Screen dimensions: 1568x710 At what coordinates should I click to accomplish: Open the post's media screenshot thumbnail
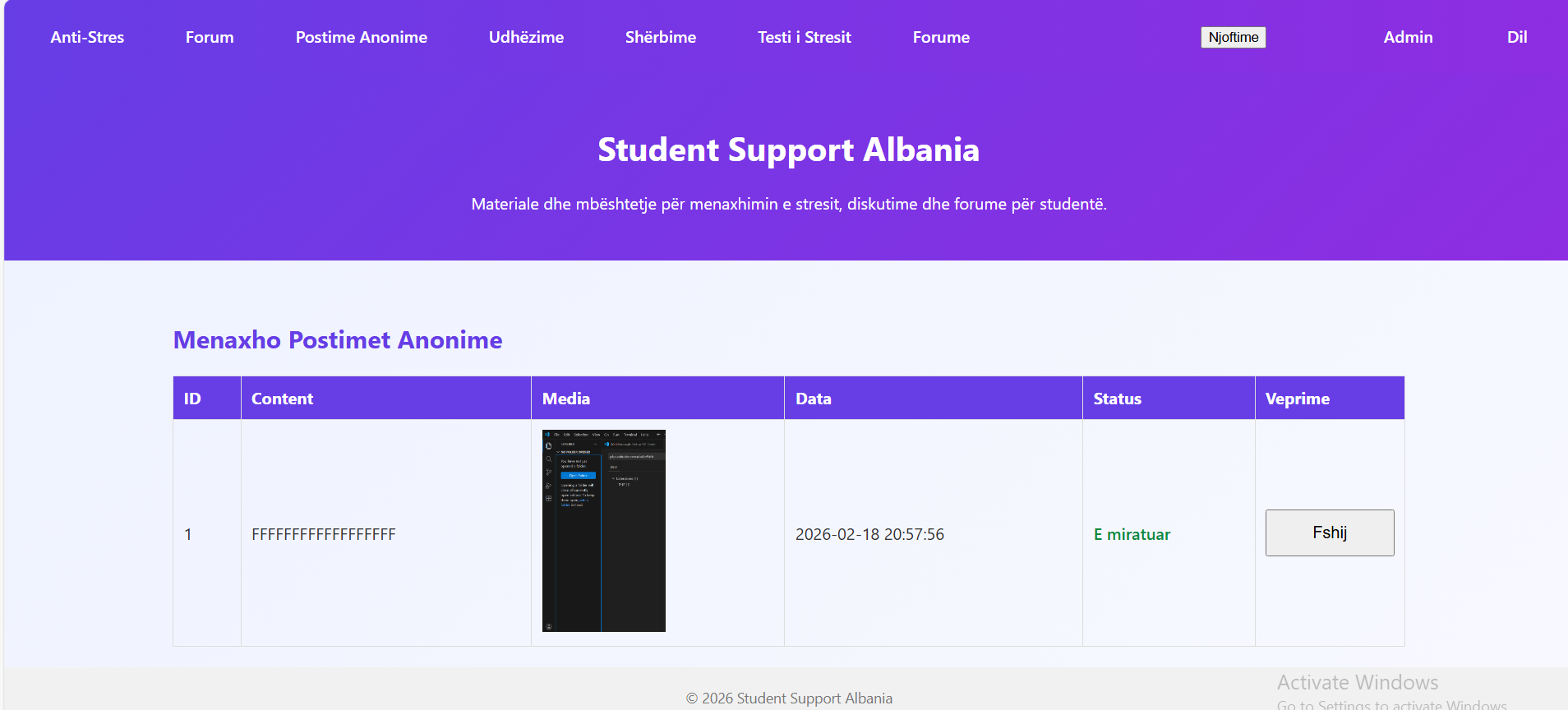pyautogui.click(x=603, y=531)
